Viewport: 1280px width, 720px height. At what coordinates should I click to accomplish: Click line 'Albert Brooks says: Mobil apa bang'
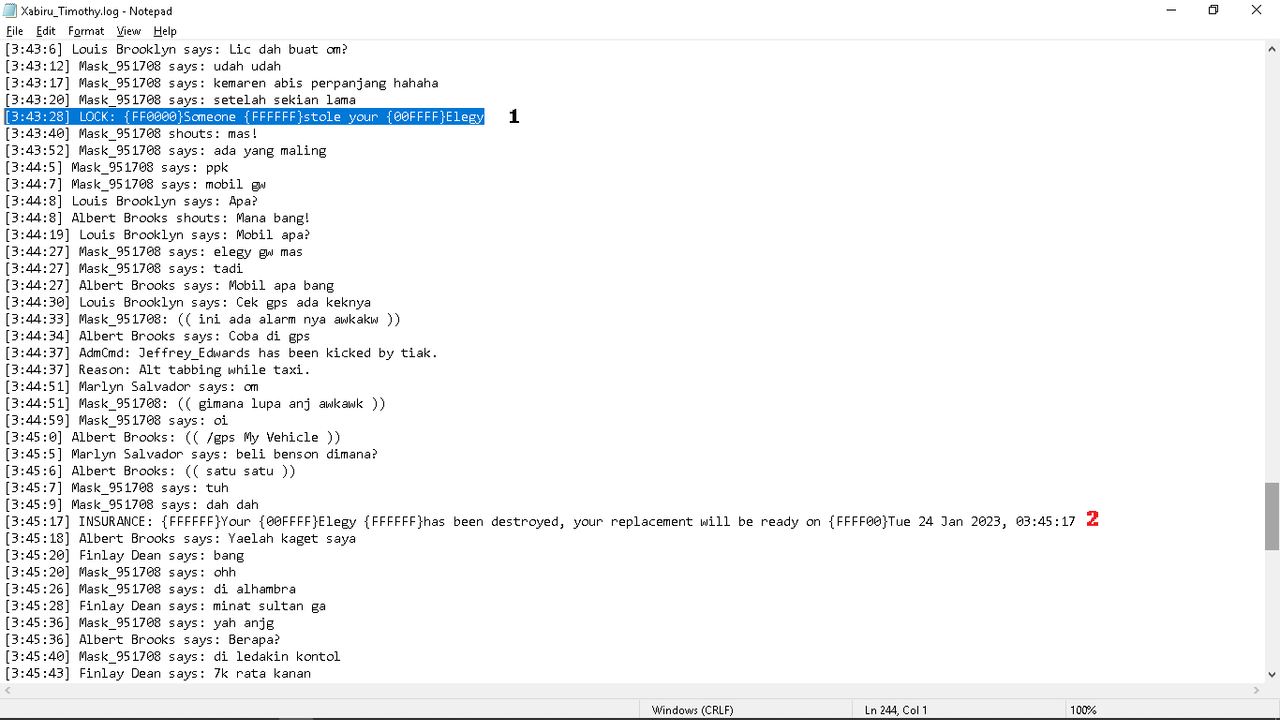coord(169,286)
